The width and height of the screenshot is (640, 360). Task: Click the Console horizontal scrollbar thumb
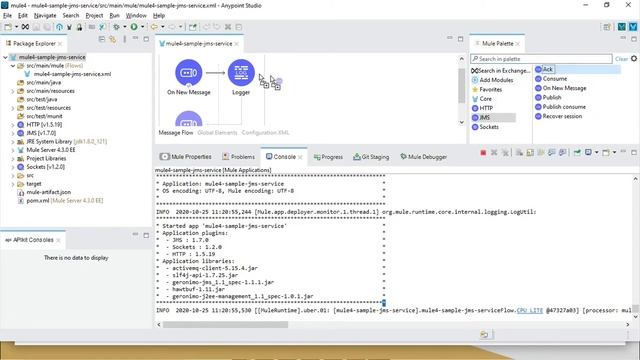225,325
